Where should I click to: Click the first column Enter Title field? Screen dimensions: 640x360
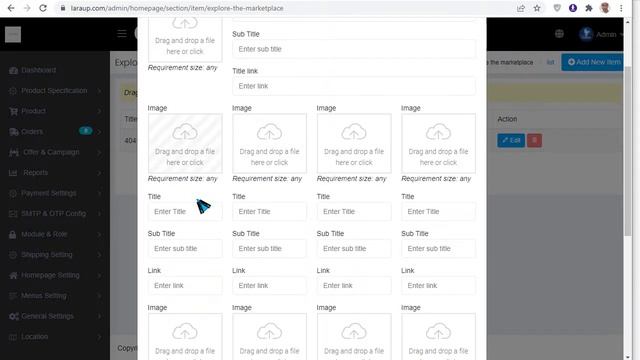point(185,211)
